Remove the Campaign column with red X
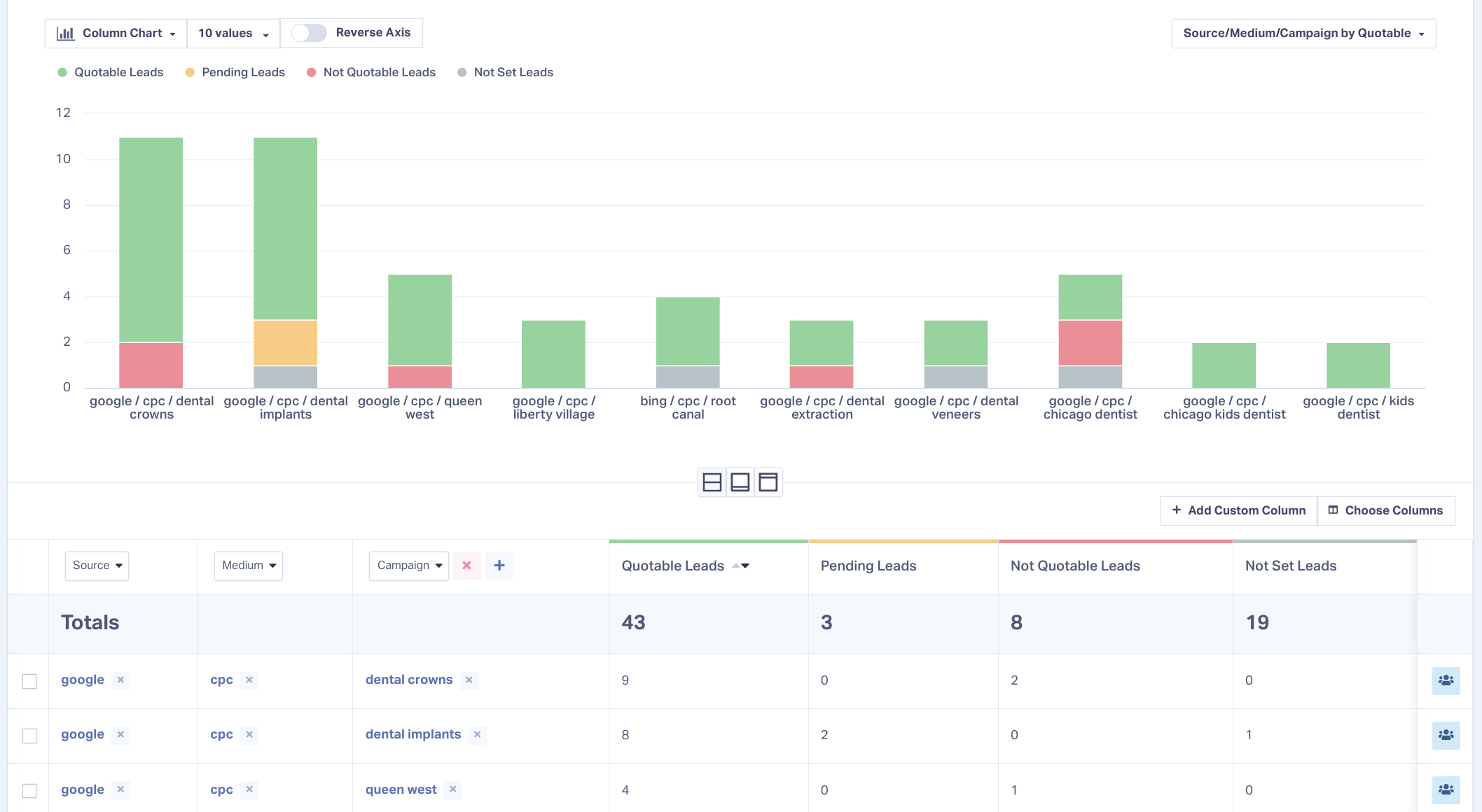 point(466,566)
